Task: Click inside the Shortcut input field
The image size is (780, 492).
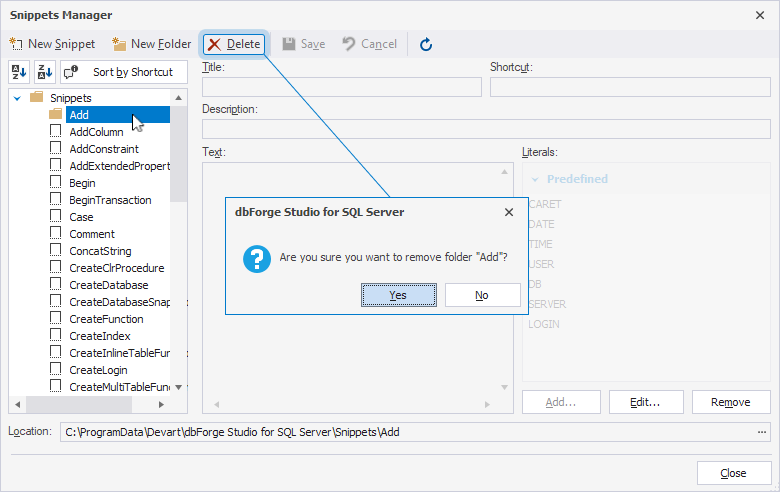Action: point(630,87)
